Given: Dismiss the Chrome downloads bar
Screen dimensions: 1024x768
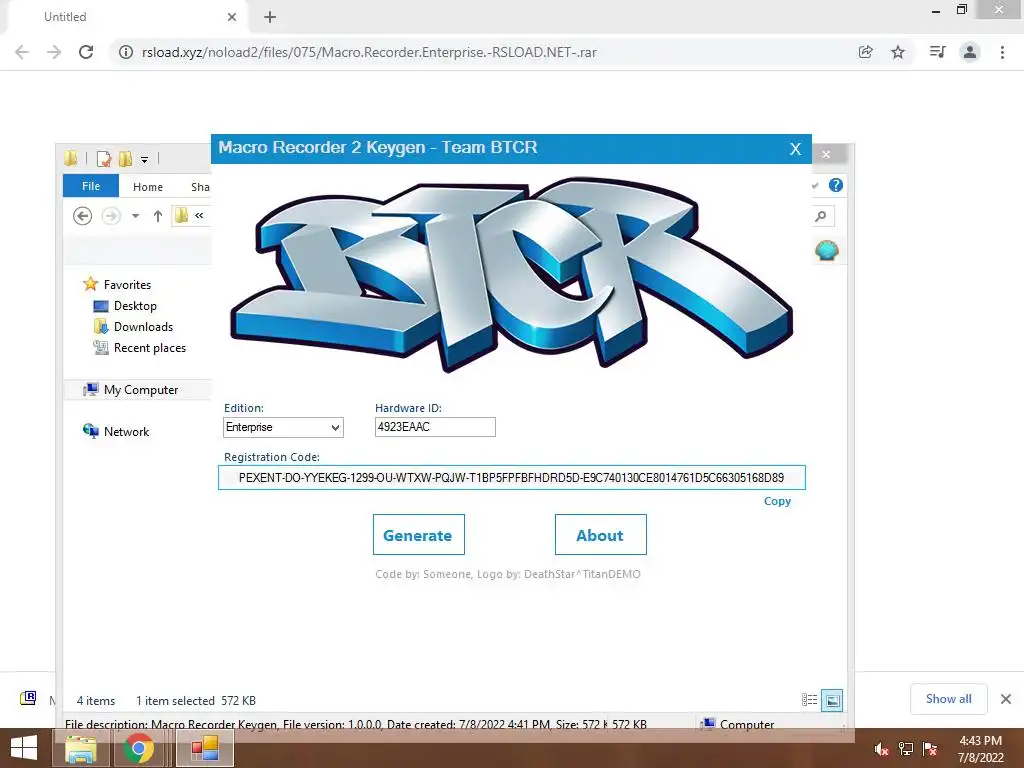Looking at the screenshot, I should pyautogui.click(x=1006, y=699).
